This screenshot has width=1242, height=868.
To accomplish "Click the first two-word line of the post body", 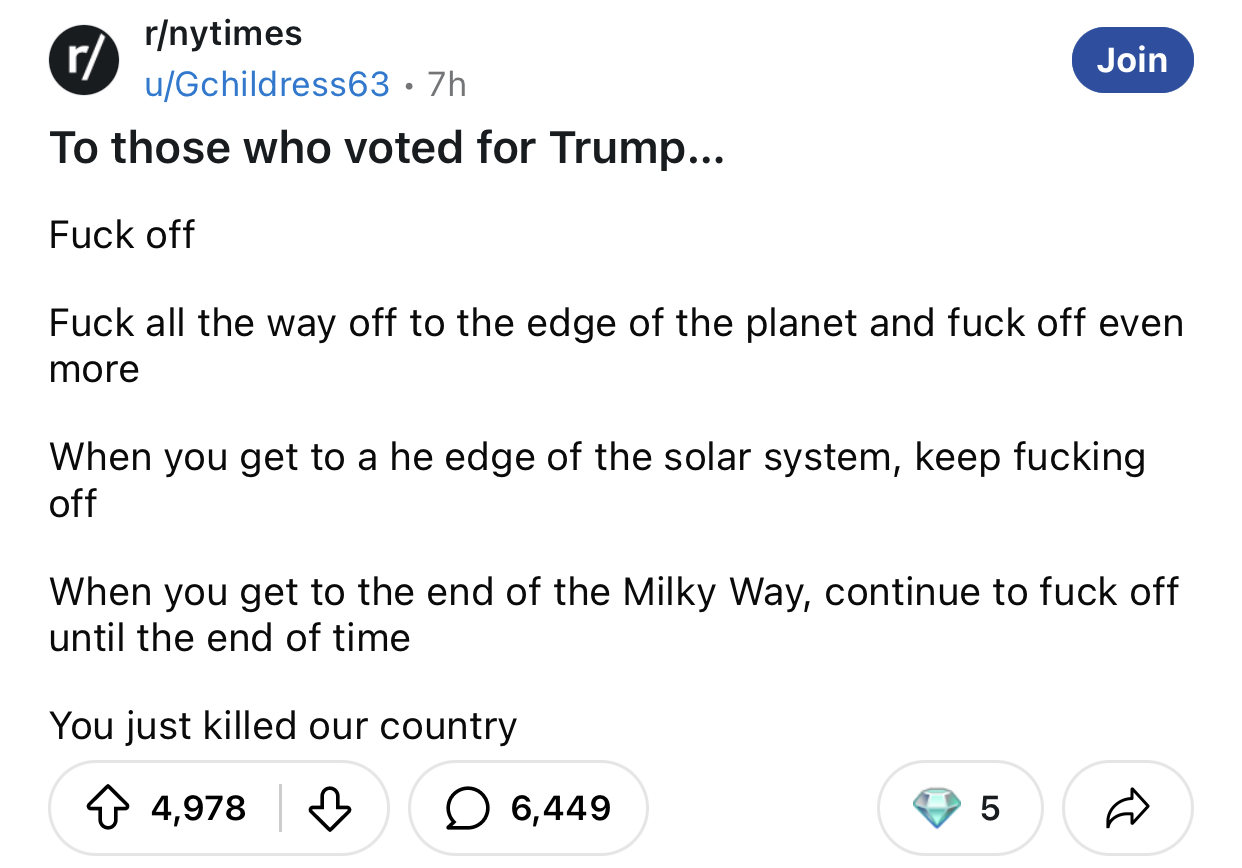I will click(x=122, y=235).
